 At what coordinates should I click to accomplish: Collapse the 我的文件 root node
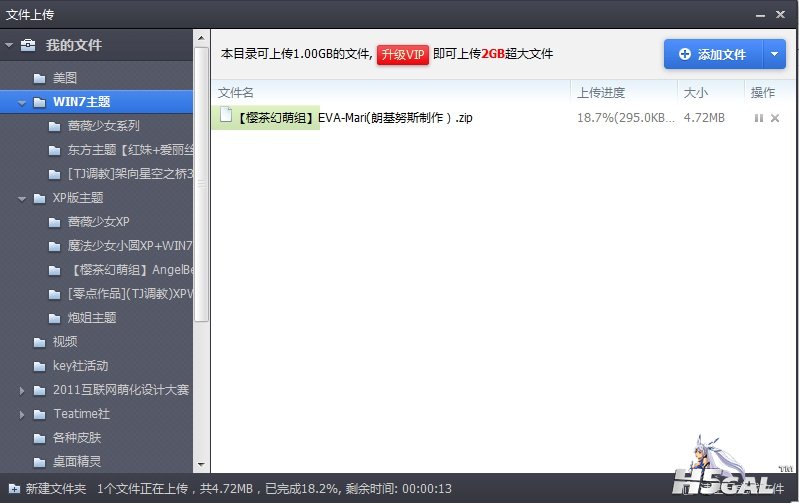[9, 45]
